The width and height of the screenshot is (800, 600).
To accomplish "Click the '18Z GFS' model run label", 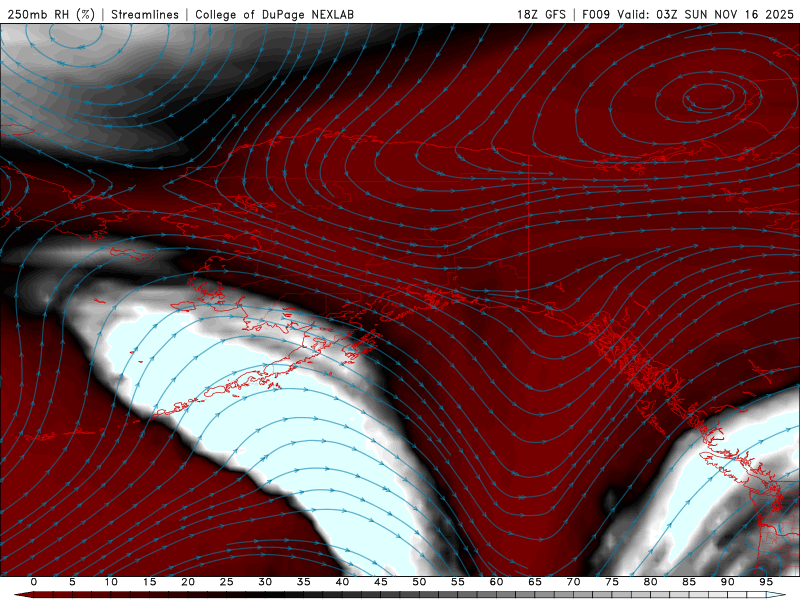I will (x=541, y=14).
